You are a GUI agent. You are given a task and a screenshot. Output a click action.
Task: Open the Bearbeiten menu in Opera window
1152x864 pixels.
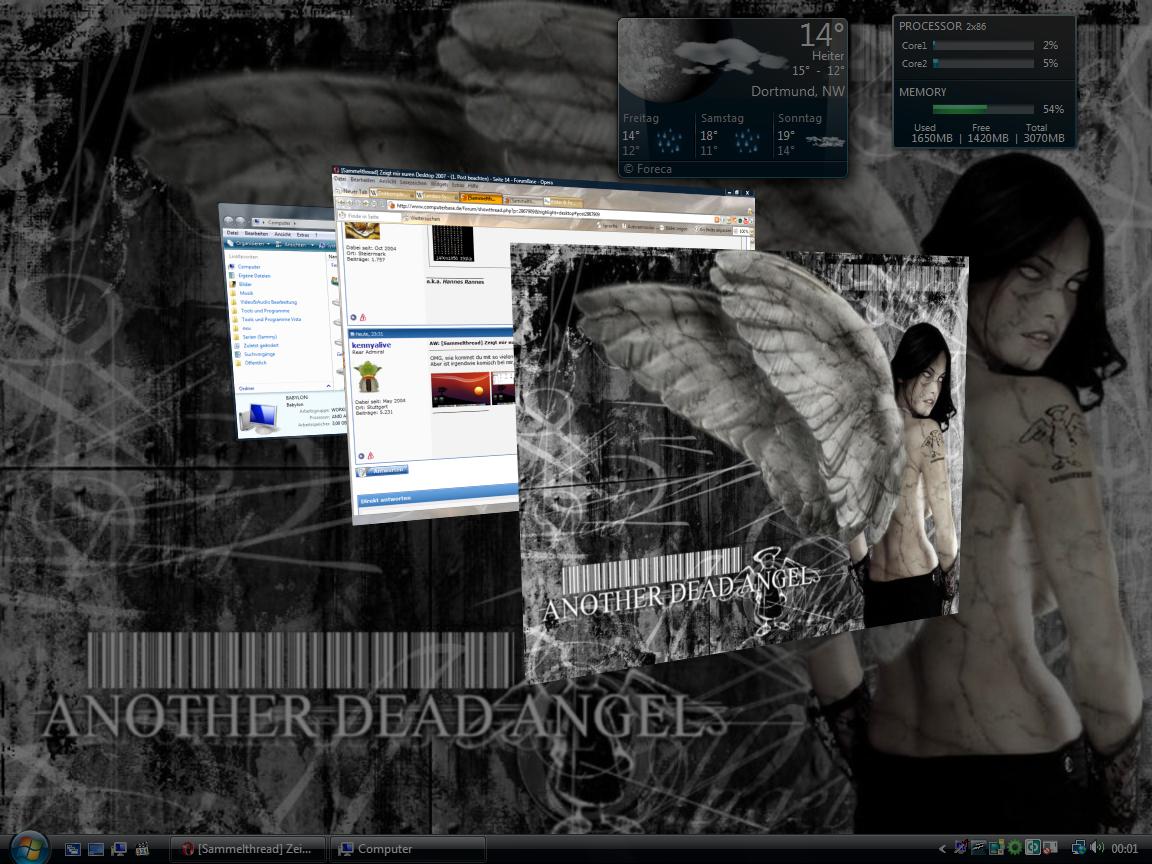click(x=362, y=180)
